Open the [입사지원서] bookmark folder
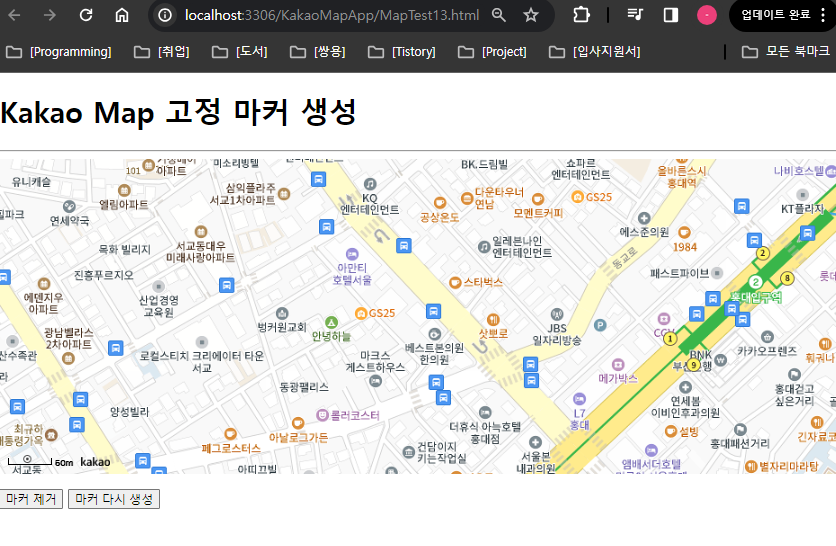836x546 pixels. coord(594,52)
